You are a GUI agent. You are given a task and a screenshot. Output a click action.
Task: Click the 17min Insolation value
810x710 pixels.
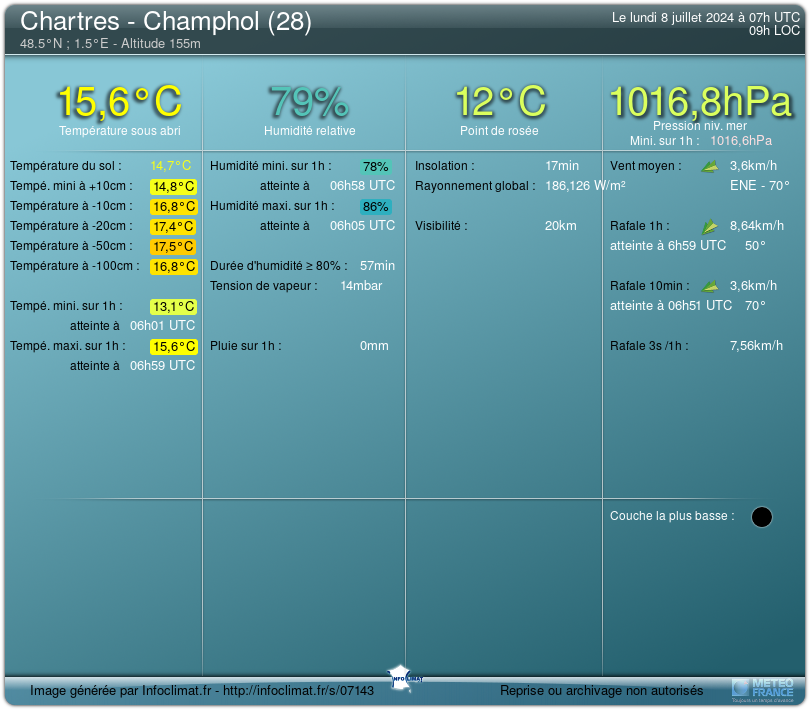562,166
